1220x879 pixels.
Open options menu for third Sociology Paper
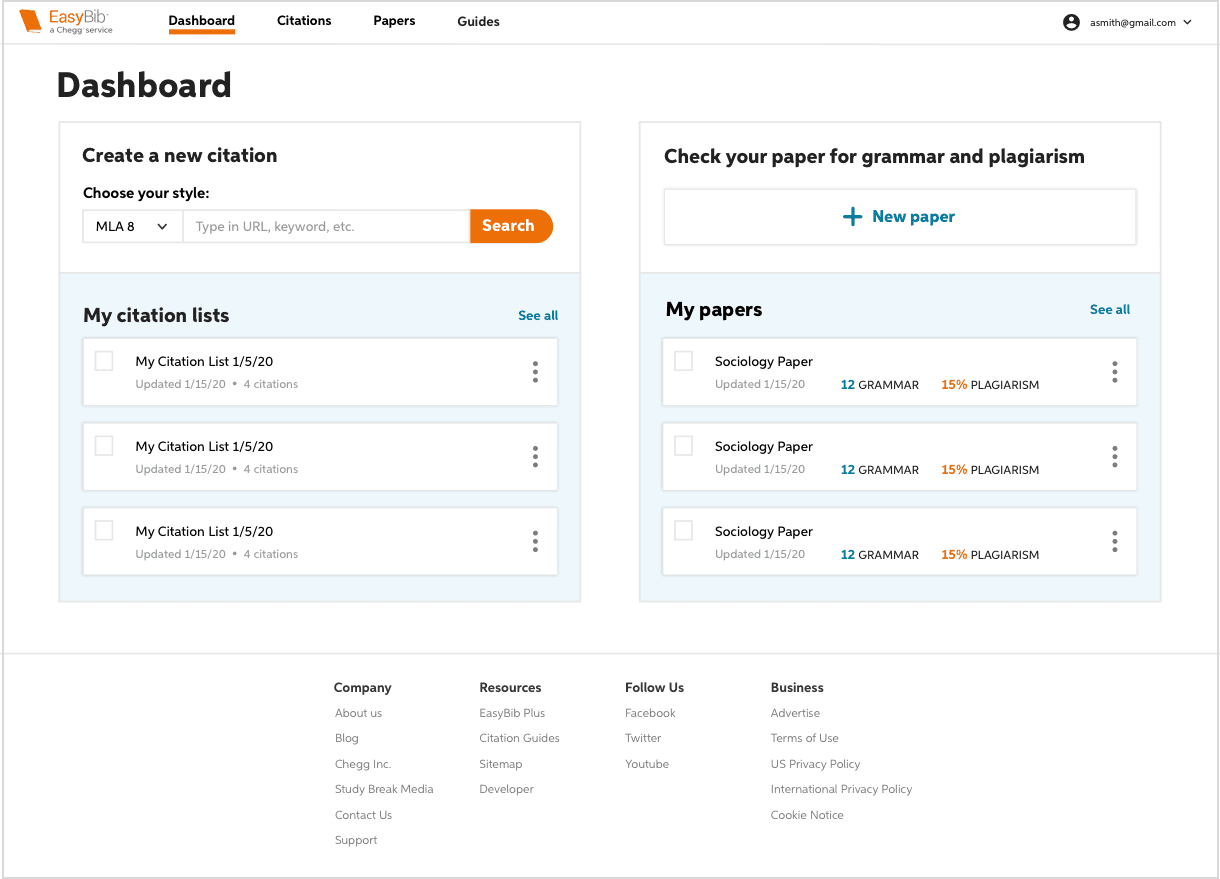tap(1115, 542)
